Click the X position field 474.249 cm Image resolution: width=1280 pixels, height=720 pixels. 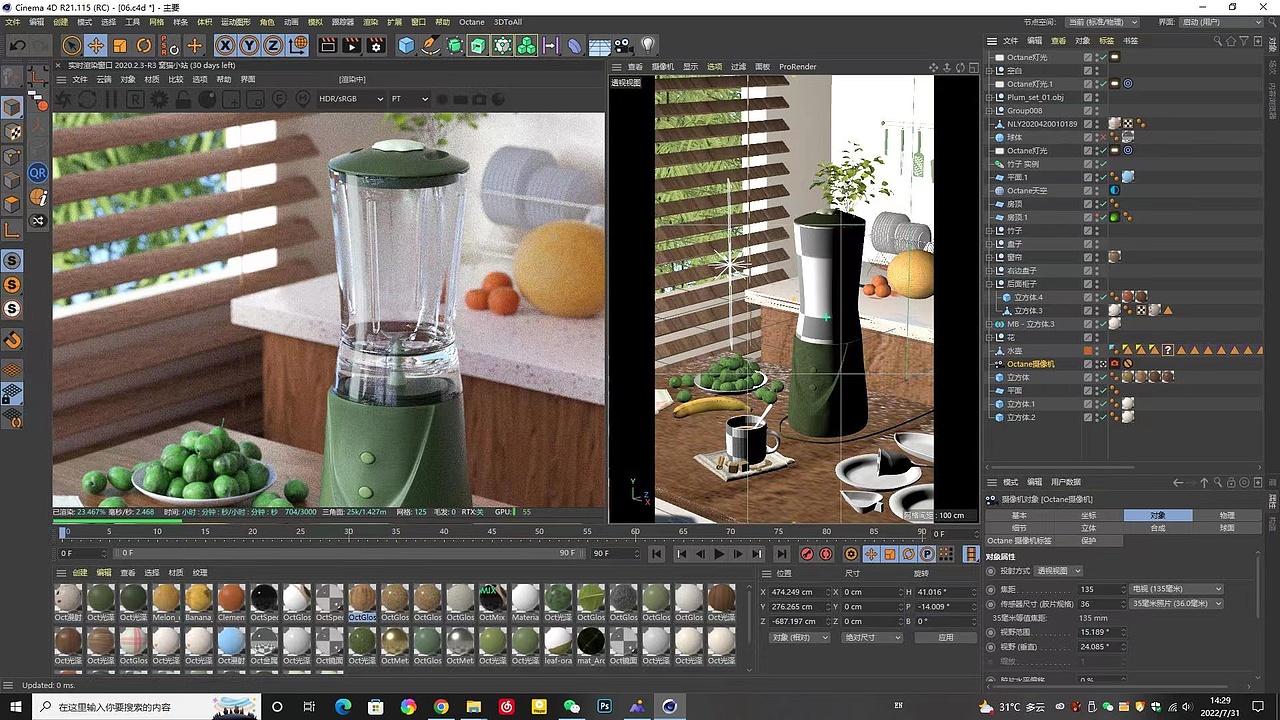798,592
